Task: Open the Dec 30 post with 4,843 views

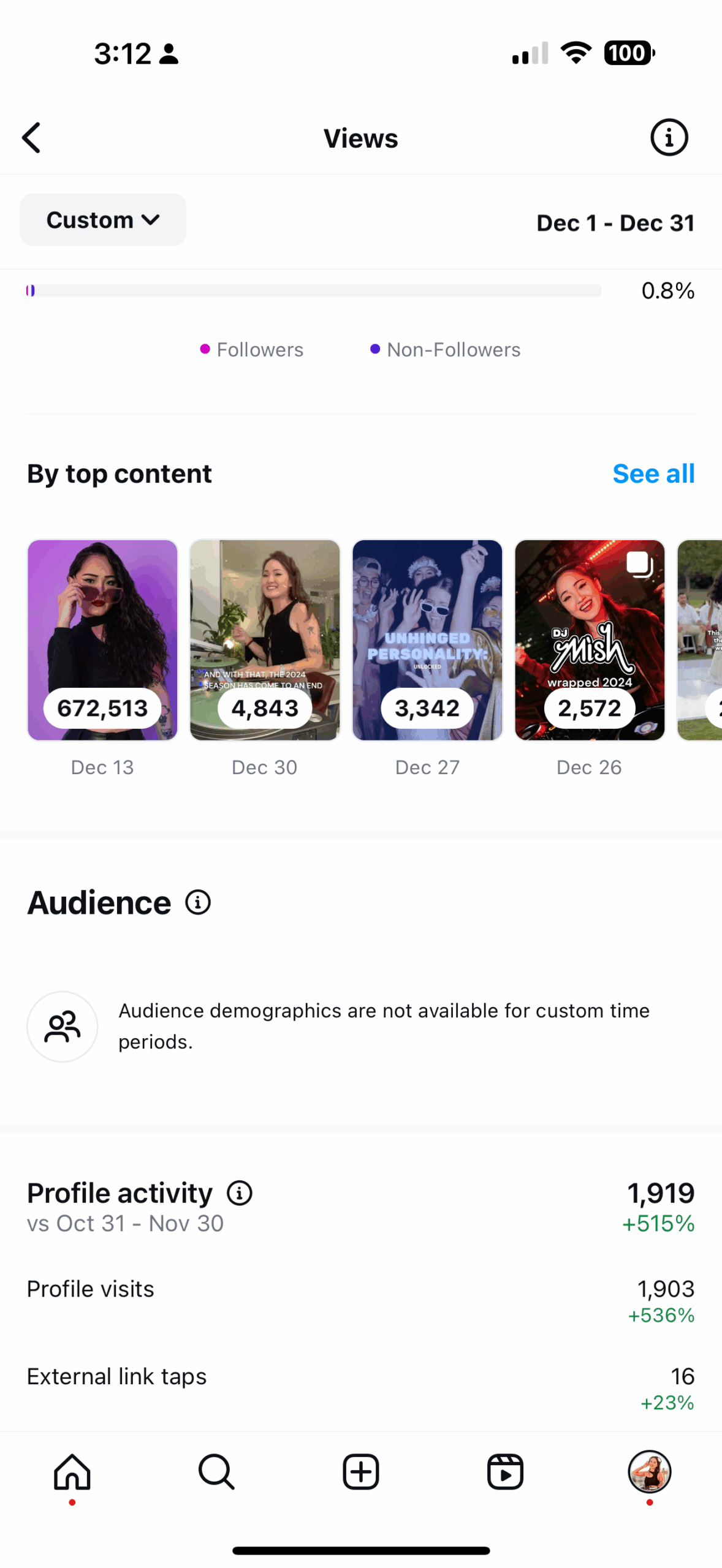Action: click(265, 639)
